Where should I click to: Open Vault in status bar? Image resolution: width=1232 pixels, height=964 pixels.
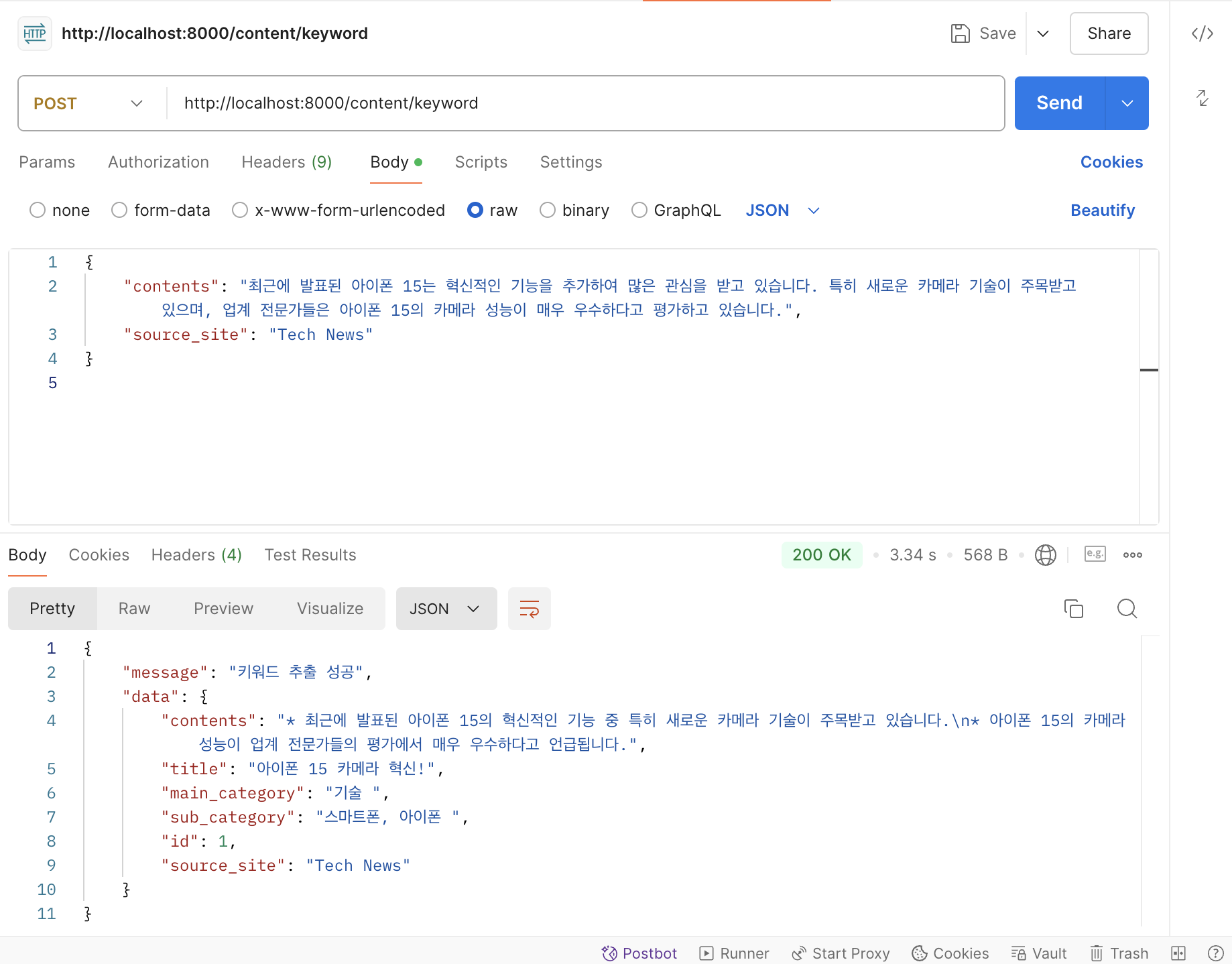tap(1038, 953)
